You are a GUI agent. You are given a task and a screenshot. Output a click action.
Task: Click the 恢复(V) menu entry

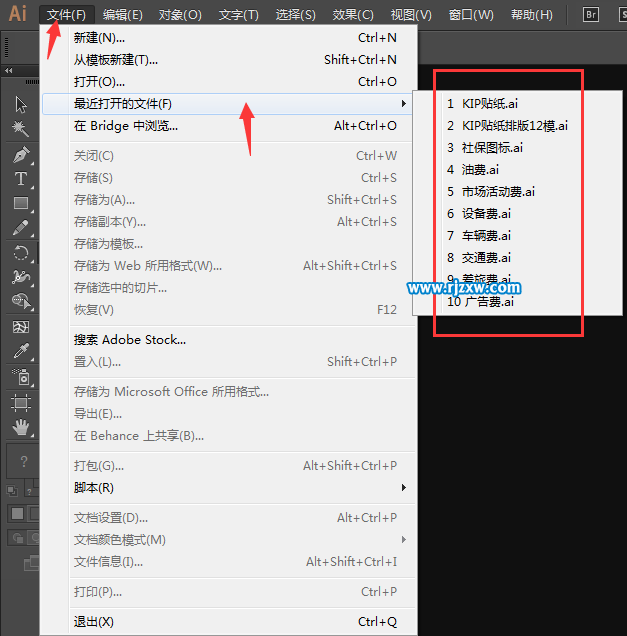pos(229,309)
